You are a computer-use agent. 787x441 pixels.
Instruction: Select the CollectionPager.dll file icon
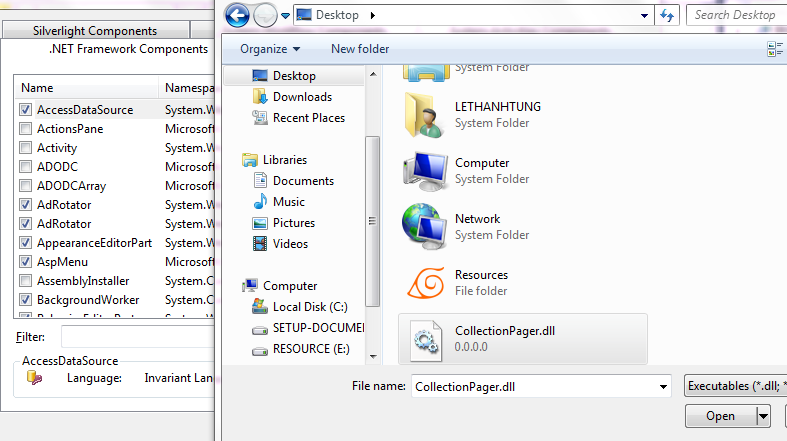[426, 340]
